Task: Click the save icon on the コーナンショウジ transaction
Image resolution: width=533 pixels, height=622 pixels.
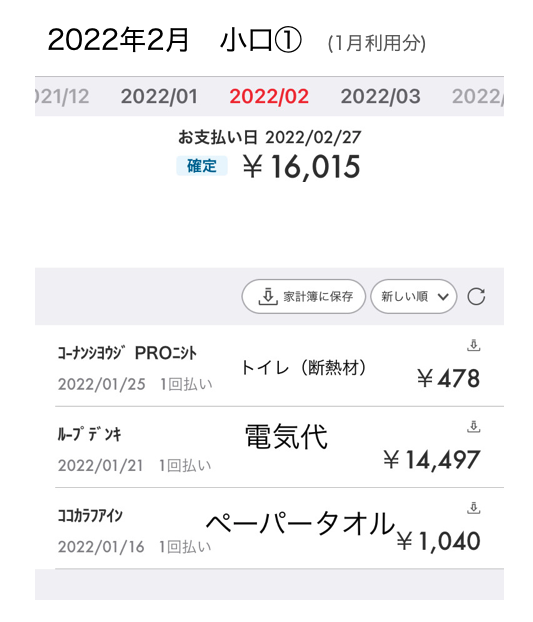Action: (474, 345)
